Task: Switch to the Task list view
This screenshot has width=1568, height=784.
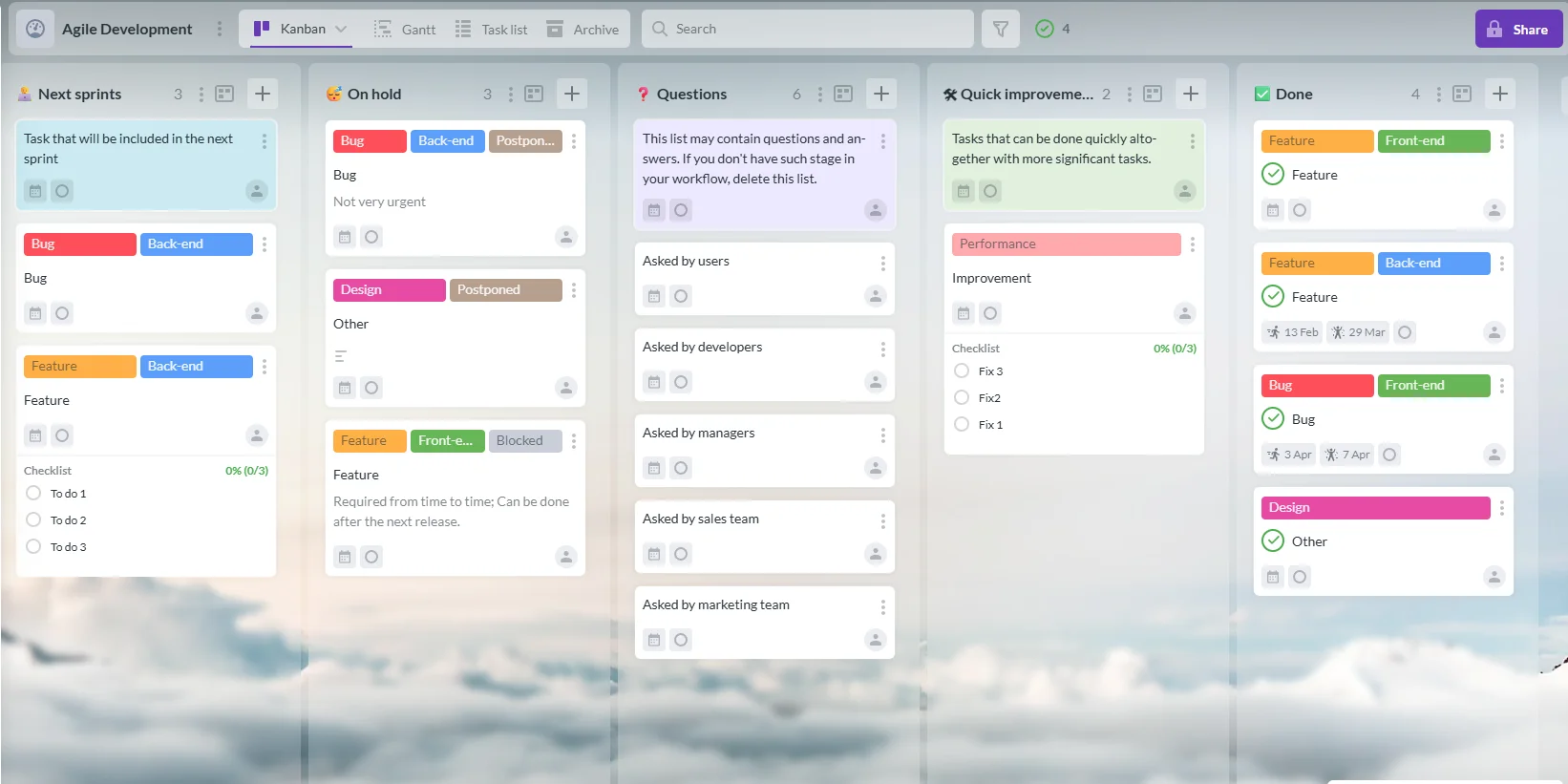Action: click(492, 29)
